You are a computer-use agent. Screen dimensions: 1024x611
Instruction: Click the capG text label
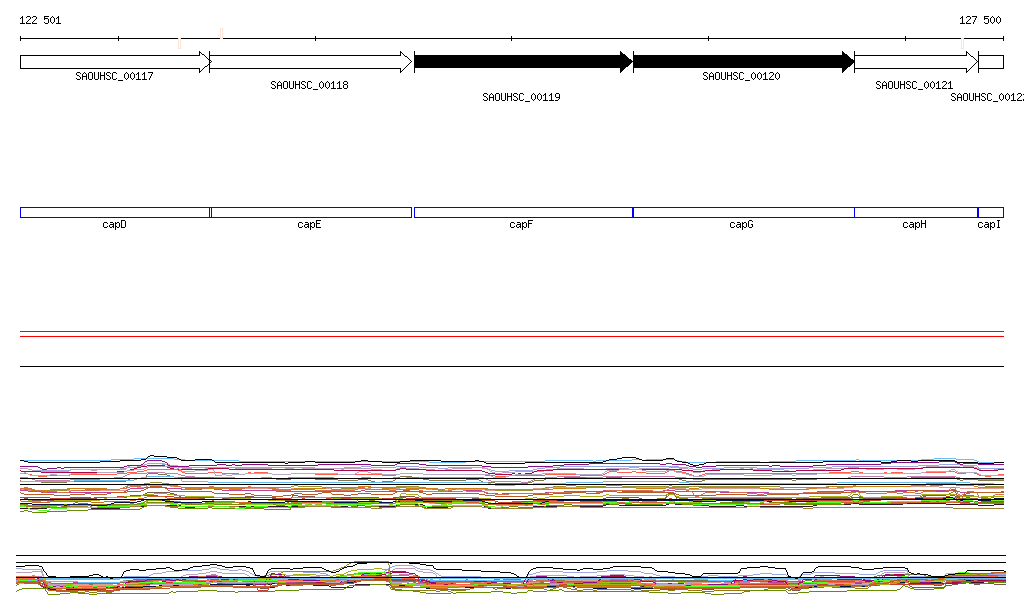[x=741, y=225]
